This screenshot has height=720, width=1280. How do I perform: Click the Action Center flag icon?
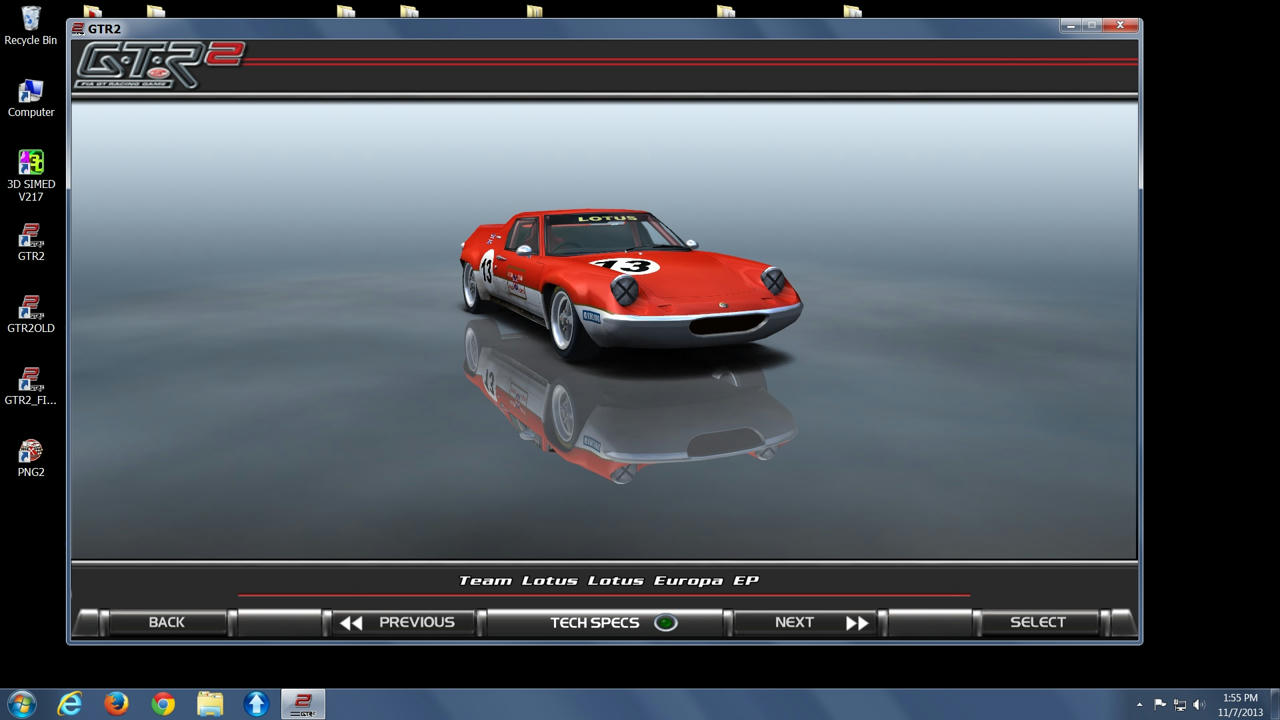(1160, 705)
